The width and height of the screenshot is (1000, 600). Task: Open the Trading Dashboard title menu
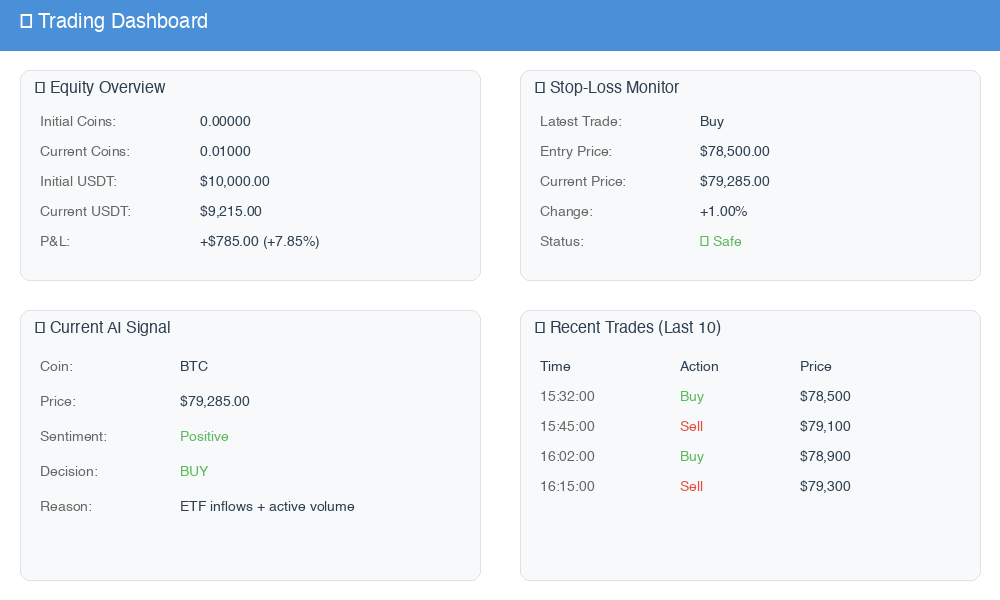click(x=122, y=20)
